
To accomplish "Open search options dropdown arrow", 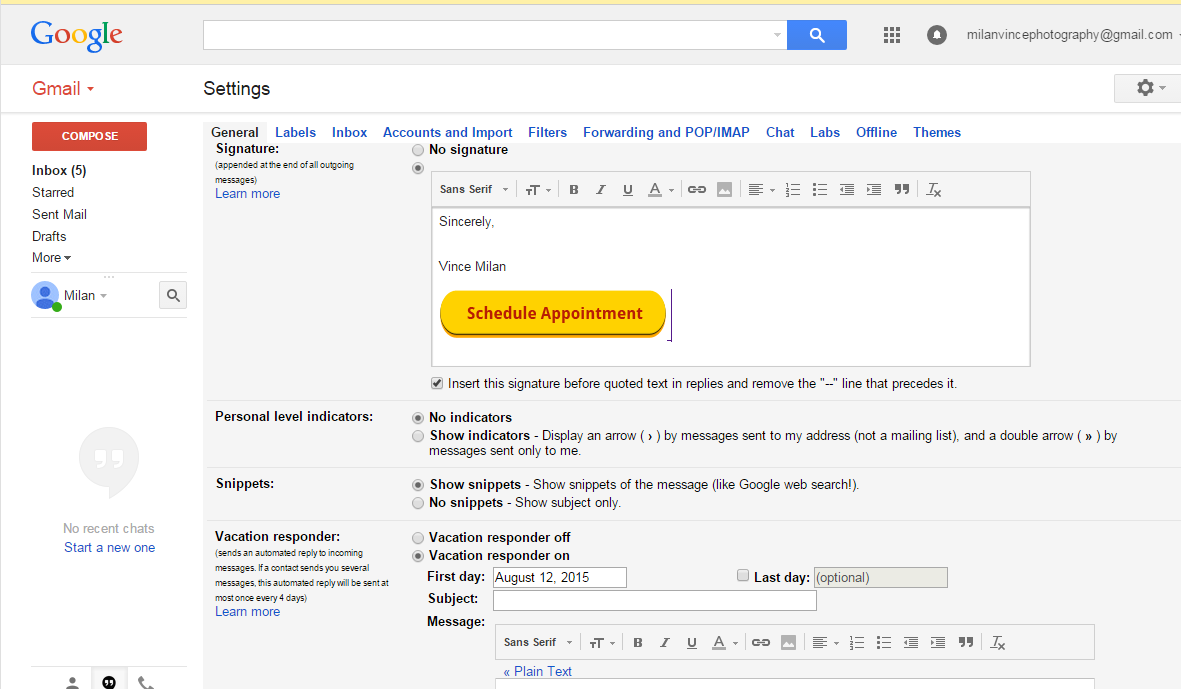I will click(x=777, y=35).
